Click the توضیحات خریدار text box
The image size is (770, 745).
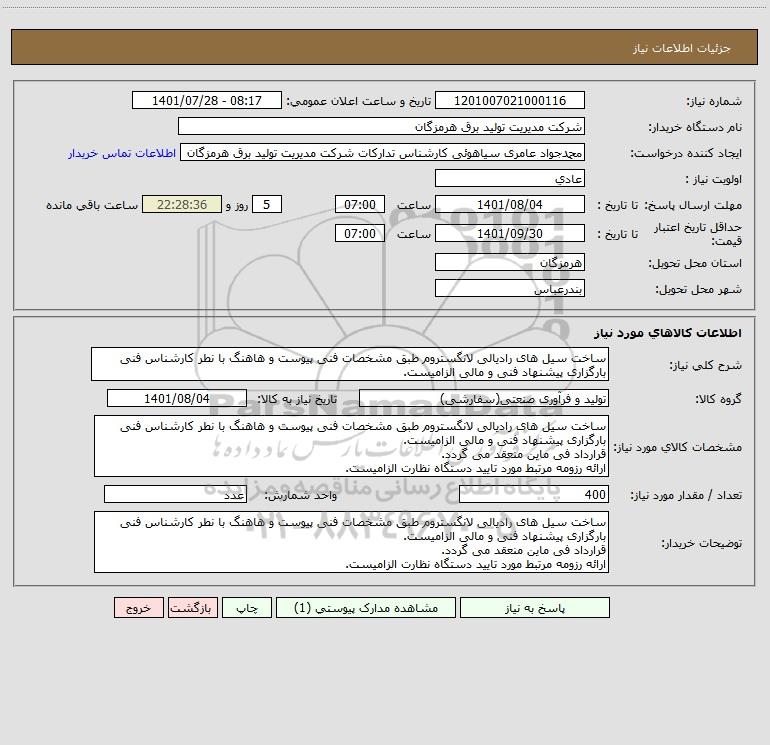coord(351,542)
